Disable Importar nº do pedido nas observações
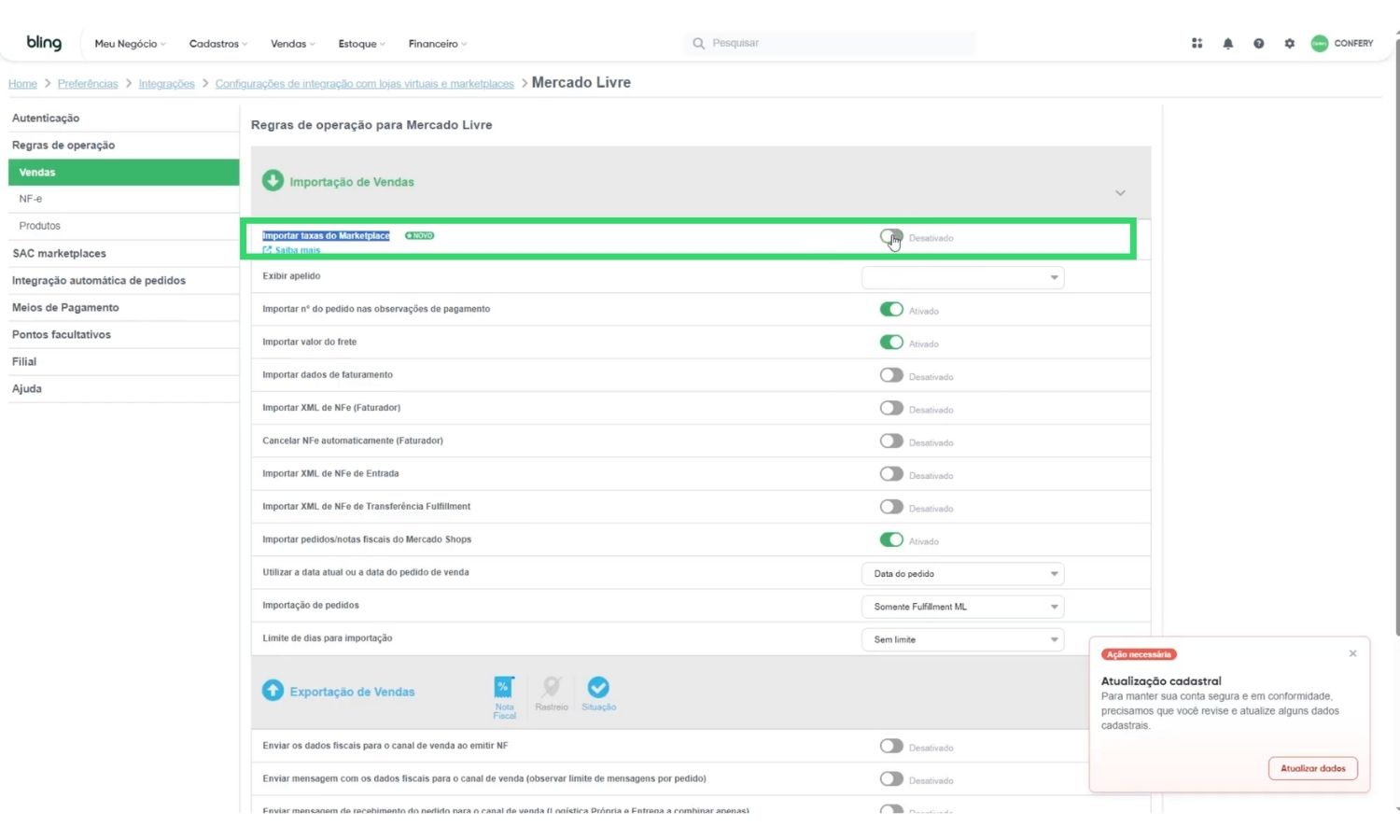This screenshot has height=840, width=1400. (891, 309)
